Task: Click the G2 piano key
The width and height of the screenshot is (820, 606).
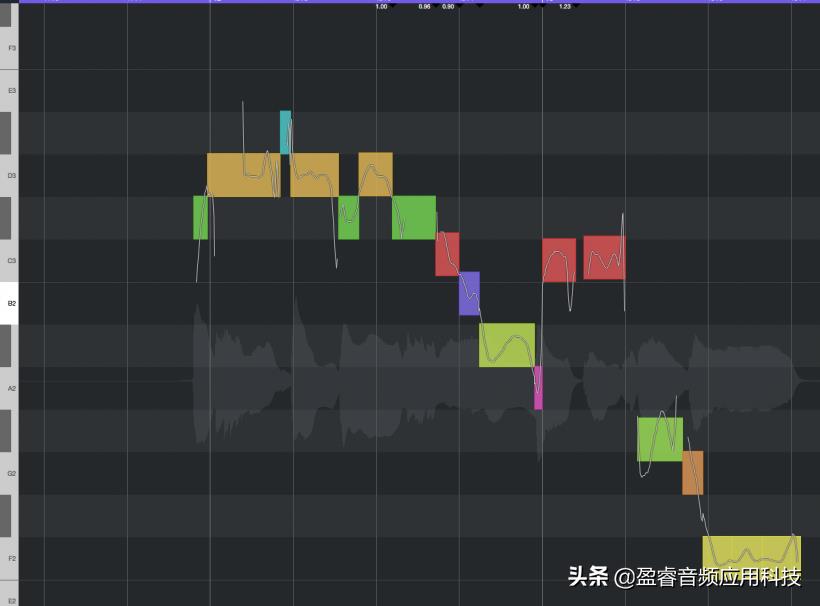Action: click(x=9, y=473)
